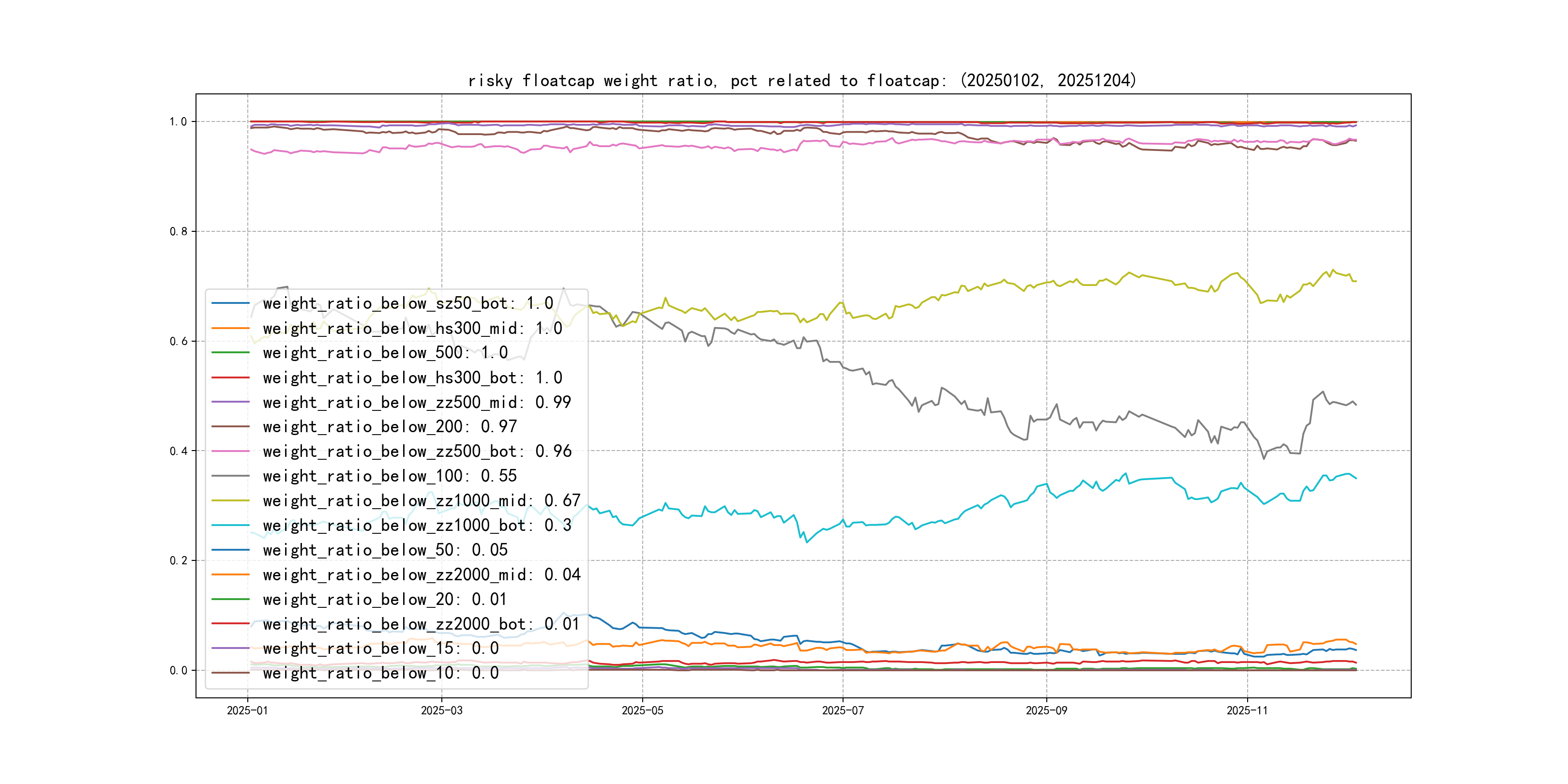
Task: Click legend label weight_ratio_below_zz2000_mid: 0.04
Action: tap(421, 574)
